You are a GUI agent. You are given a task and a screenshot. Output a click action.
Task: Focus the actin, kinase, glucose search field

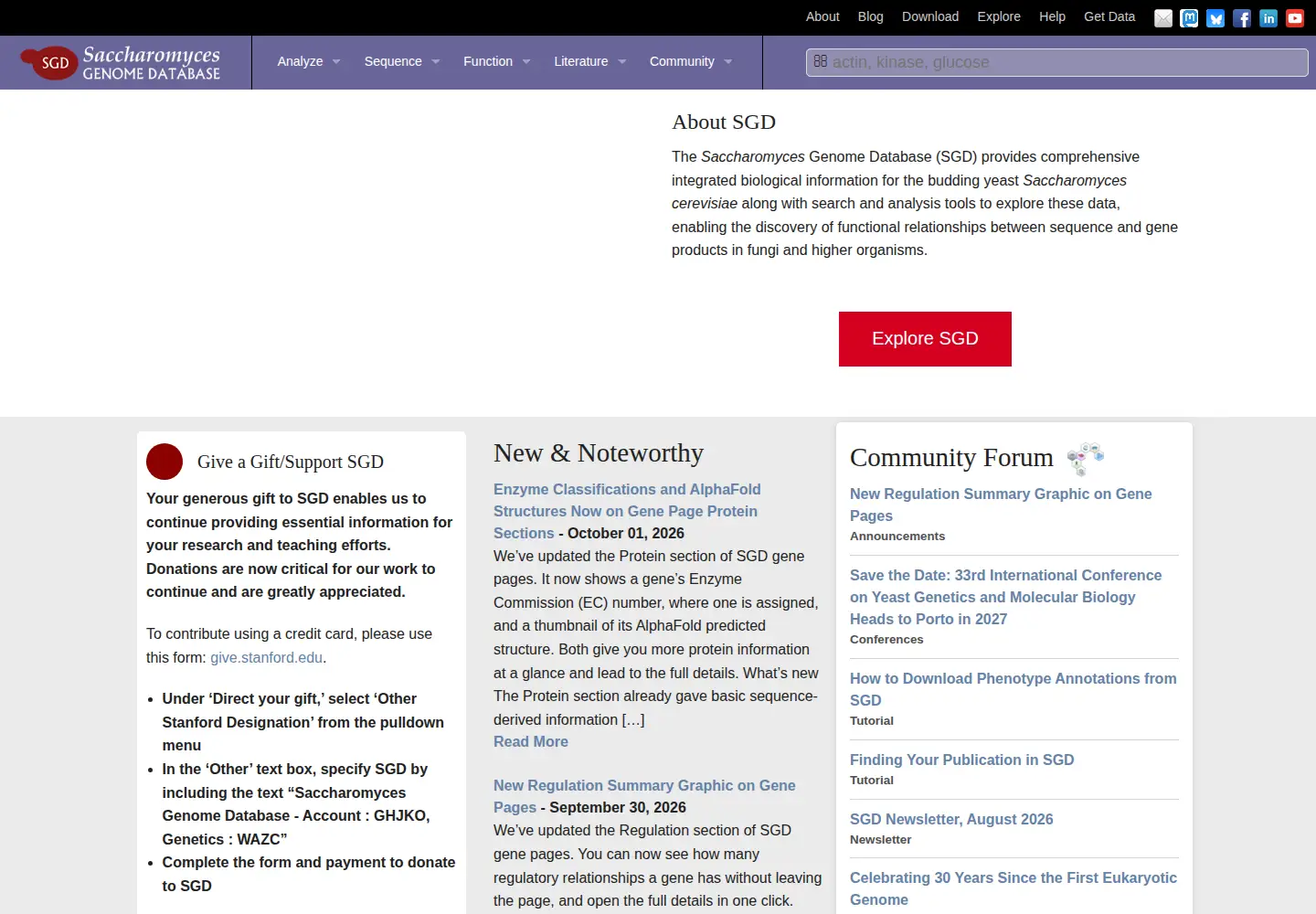(x=1057, y=62)
